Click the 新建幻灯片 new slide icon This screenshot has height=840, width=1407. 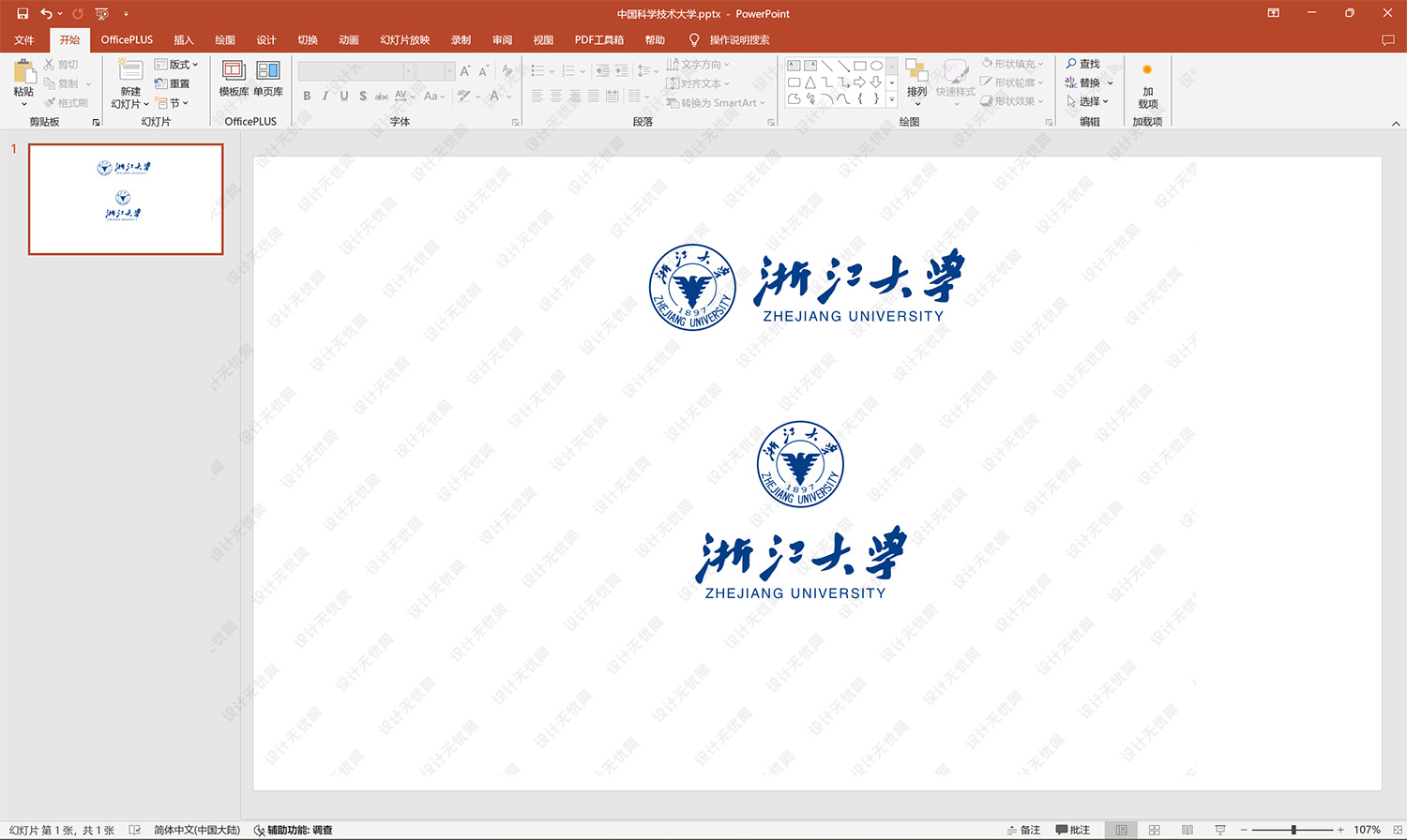point(130,70)
